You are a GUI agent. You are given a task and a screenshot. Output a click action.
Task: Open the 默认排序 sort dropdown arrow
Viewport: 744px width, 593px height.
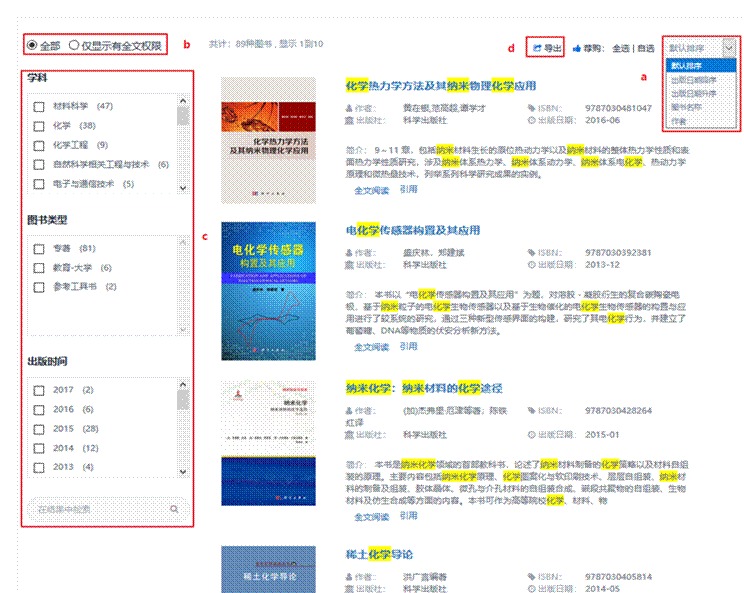[x=729, y=47]
